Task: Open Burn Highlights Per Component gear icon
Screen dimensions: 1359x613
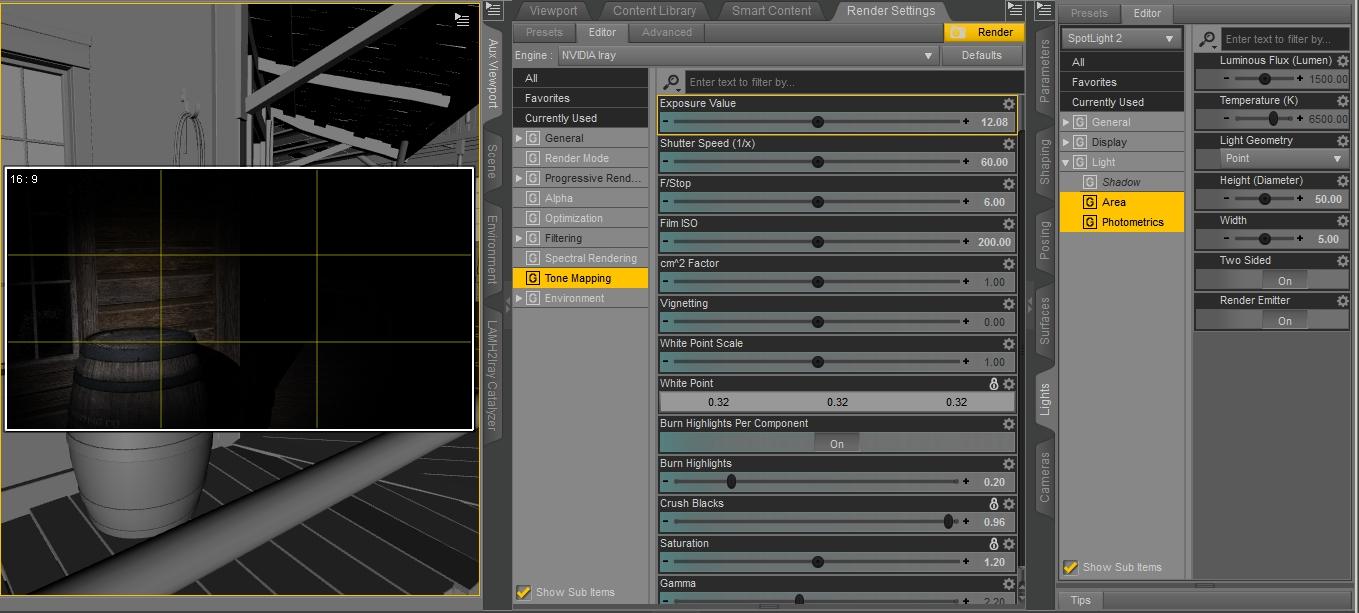Action: tap(1008, 424)
